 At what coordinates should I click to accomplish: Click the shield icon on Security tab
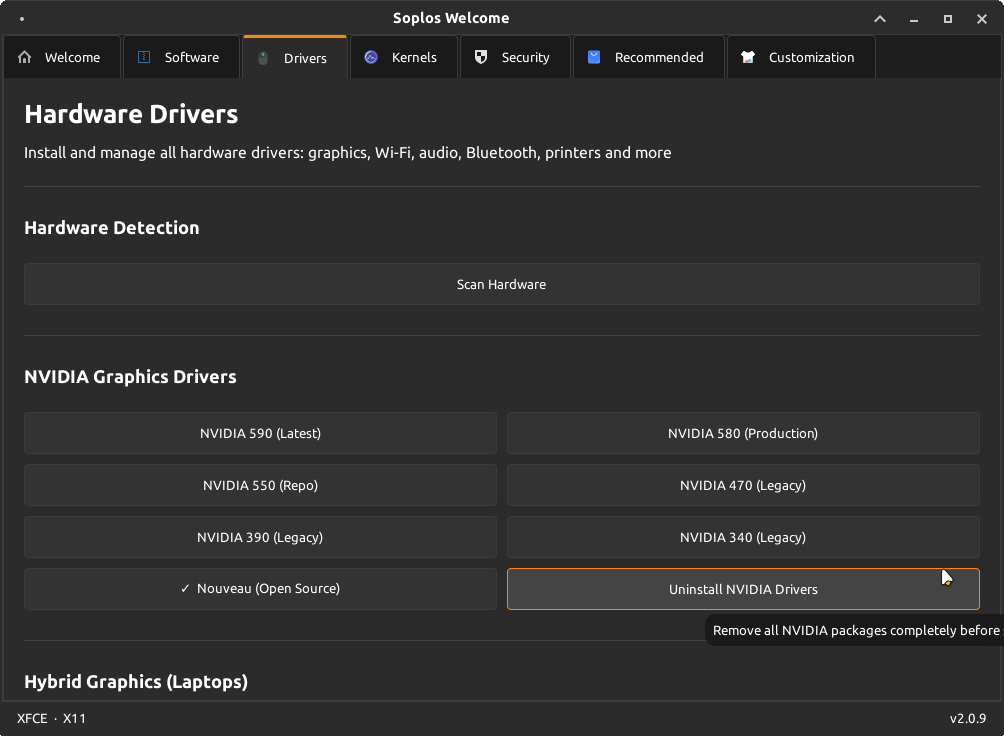[481, 57]
